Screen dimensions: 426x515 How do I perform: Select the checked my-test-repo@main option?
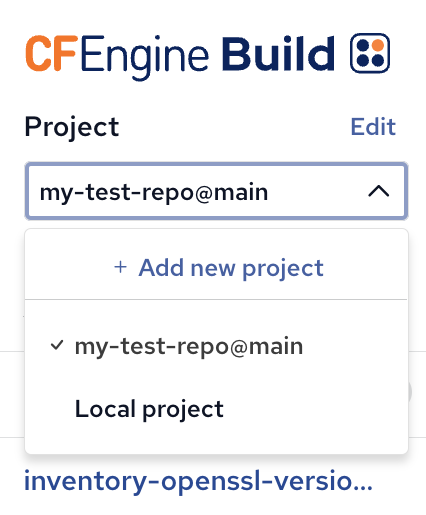click(216, 346)
